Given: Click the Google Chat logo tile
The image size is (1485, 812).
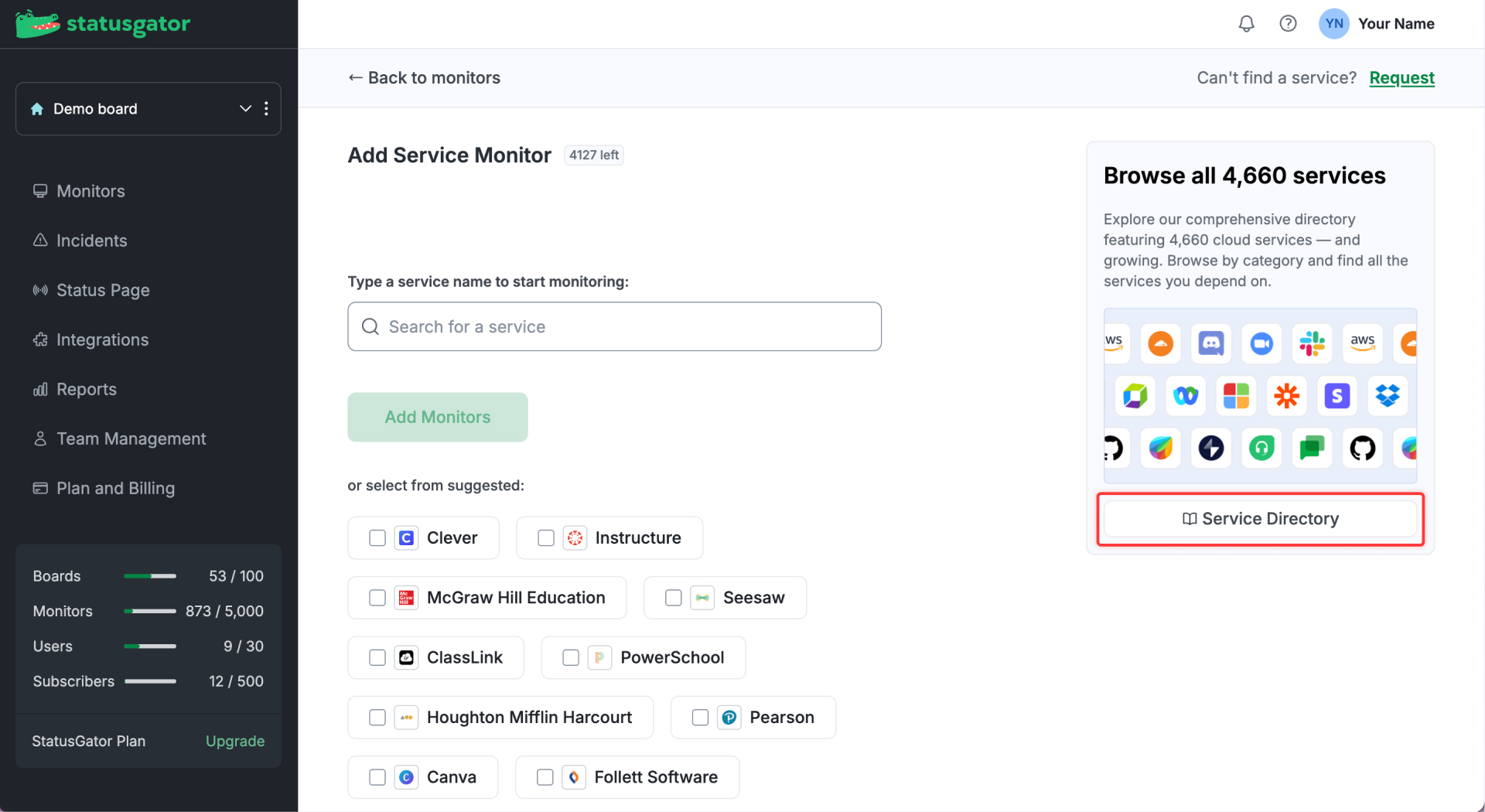Looking at the screenshot, I should coord(1313,448).
